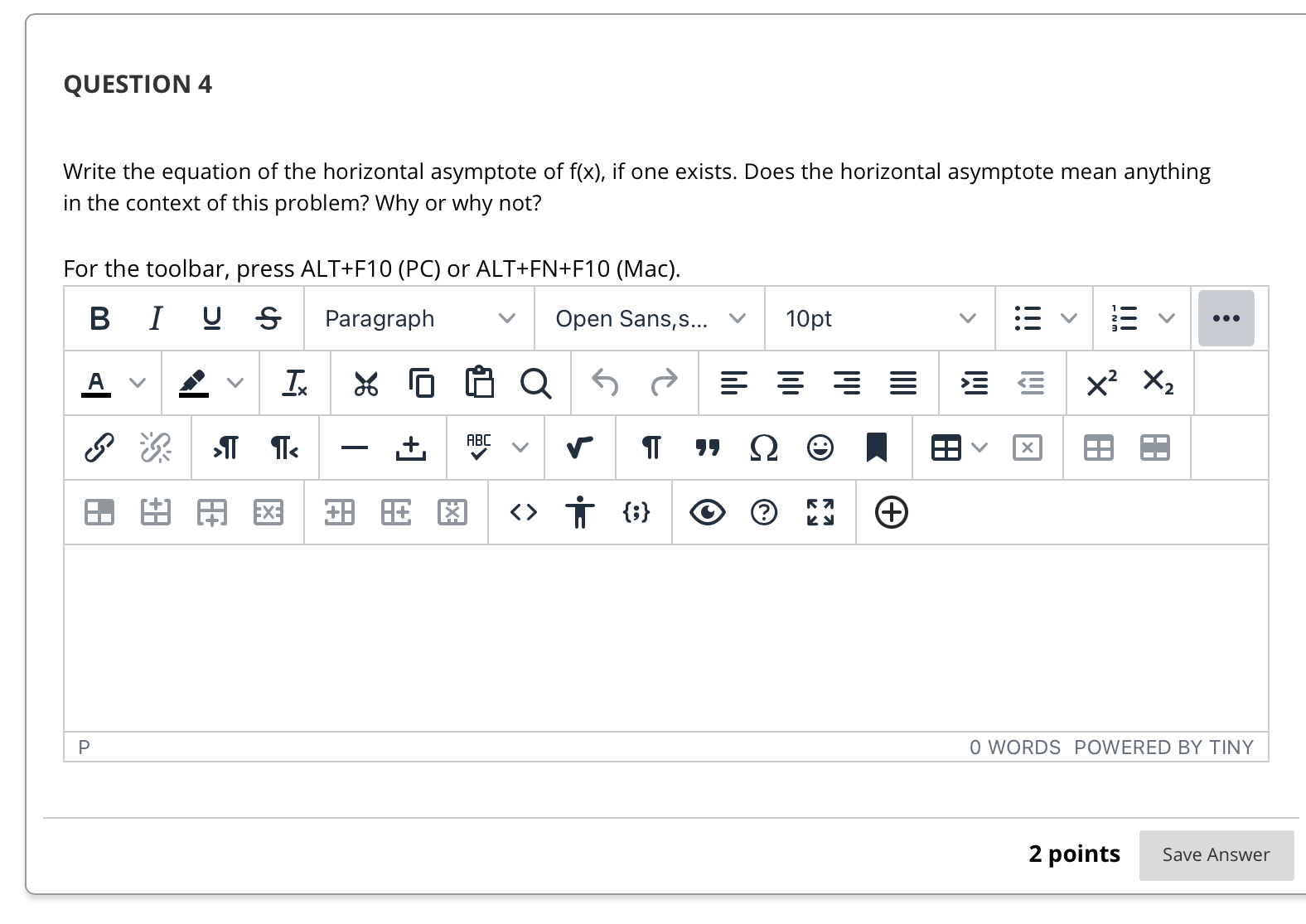Expand spell check language options
The height and width of the screenshot is (924, 1306).
(x=520, y=447)
